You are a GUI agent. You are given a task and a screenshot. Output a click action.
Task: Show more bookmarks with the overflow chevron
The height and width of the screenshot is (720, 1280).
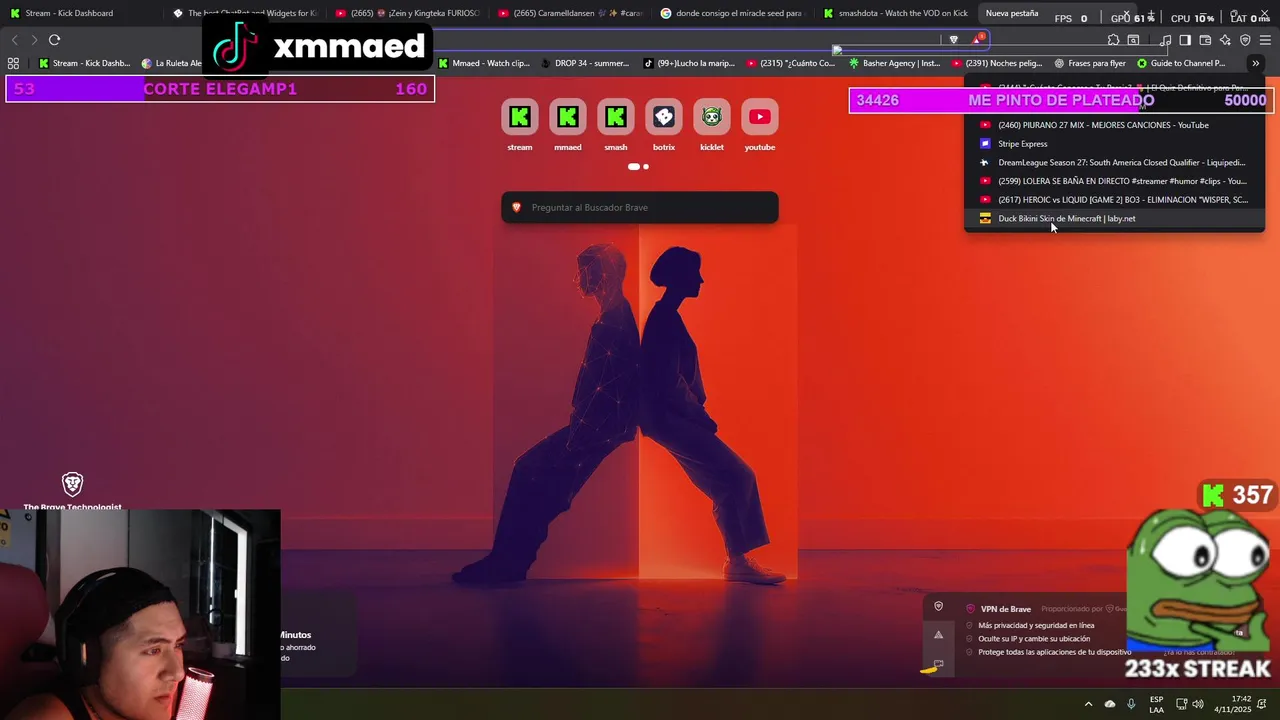(1255, 63)
